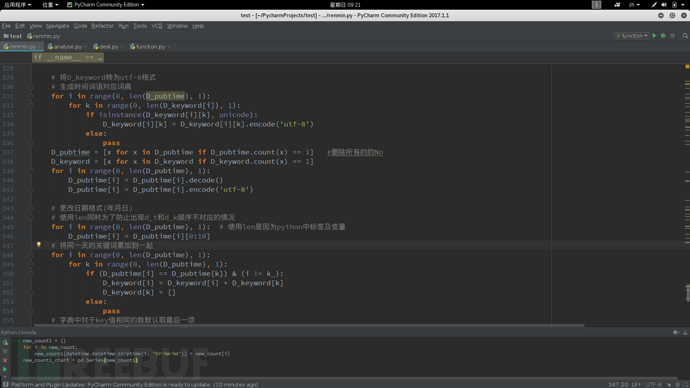The image size is (690, 388).
Task: Open the Refactor menu
Action: tap(103, 26)
